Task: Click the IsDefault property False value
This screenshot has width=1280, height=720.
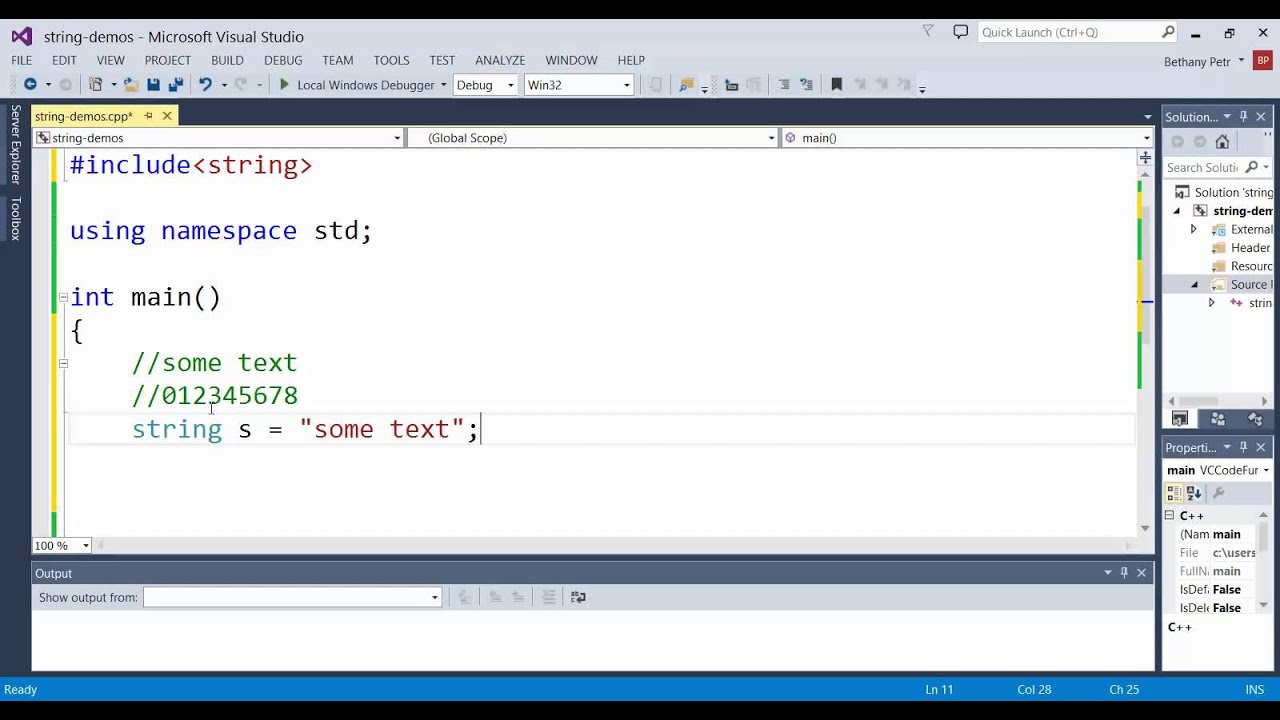Action: click(1226, 590)
